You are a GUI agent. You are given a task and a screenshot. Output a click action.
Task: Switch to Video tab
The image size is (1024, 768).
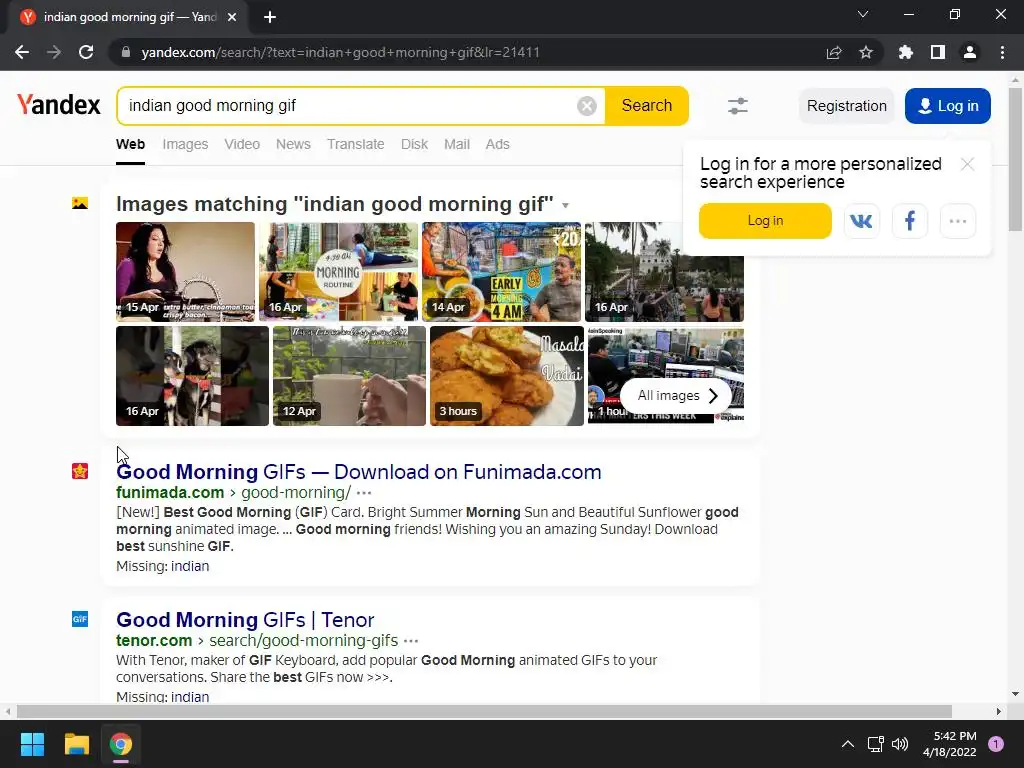[242, 144]
